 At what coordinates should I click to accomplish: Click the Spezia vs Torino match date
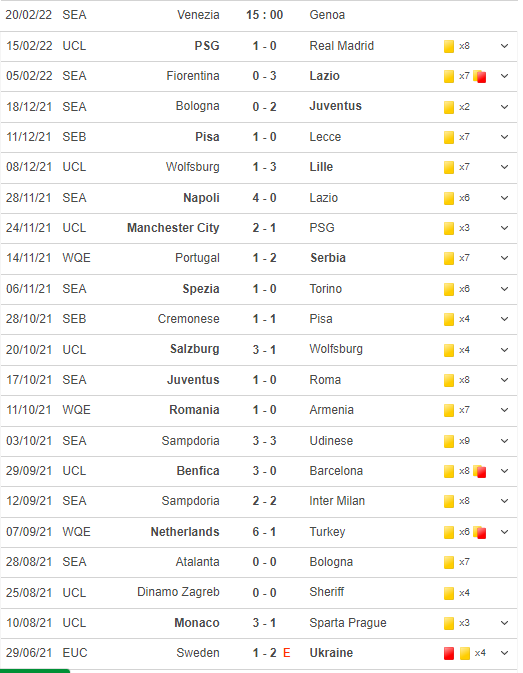click(29, 289)
